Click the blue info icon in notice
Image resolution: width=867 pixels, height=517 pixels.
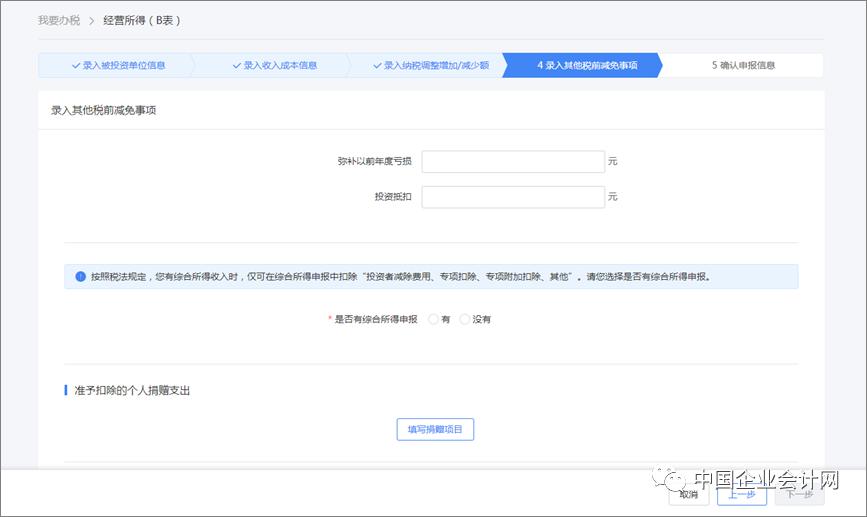click(x=80, y=276)
